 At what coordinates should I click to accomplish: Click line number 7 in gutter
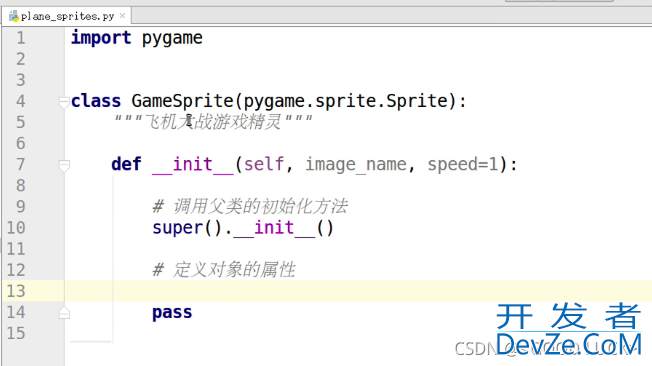[21, 165]
